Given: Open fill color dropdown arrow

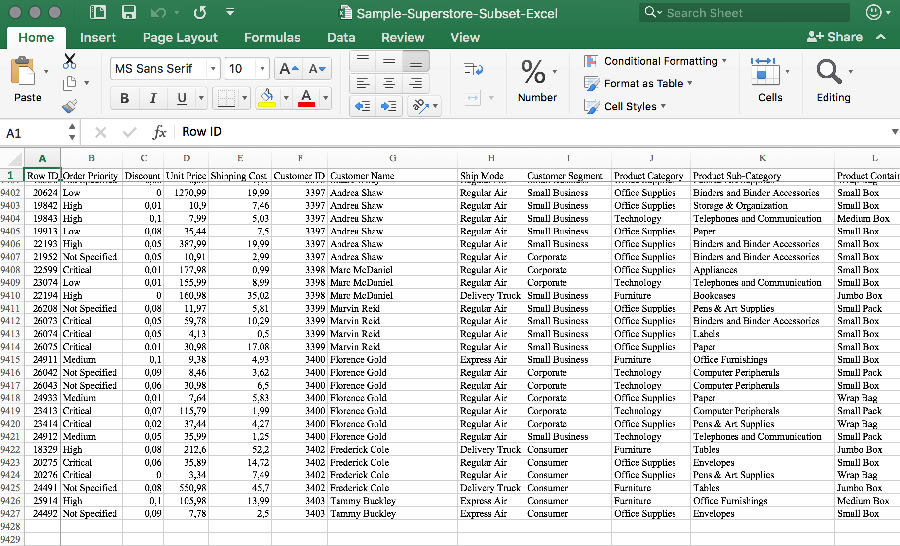Looking at the screenshot, I should (x=286, y=98).
